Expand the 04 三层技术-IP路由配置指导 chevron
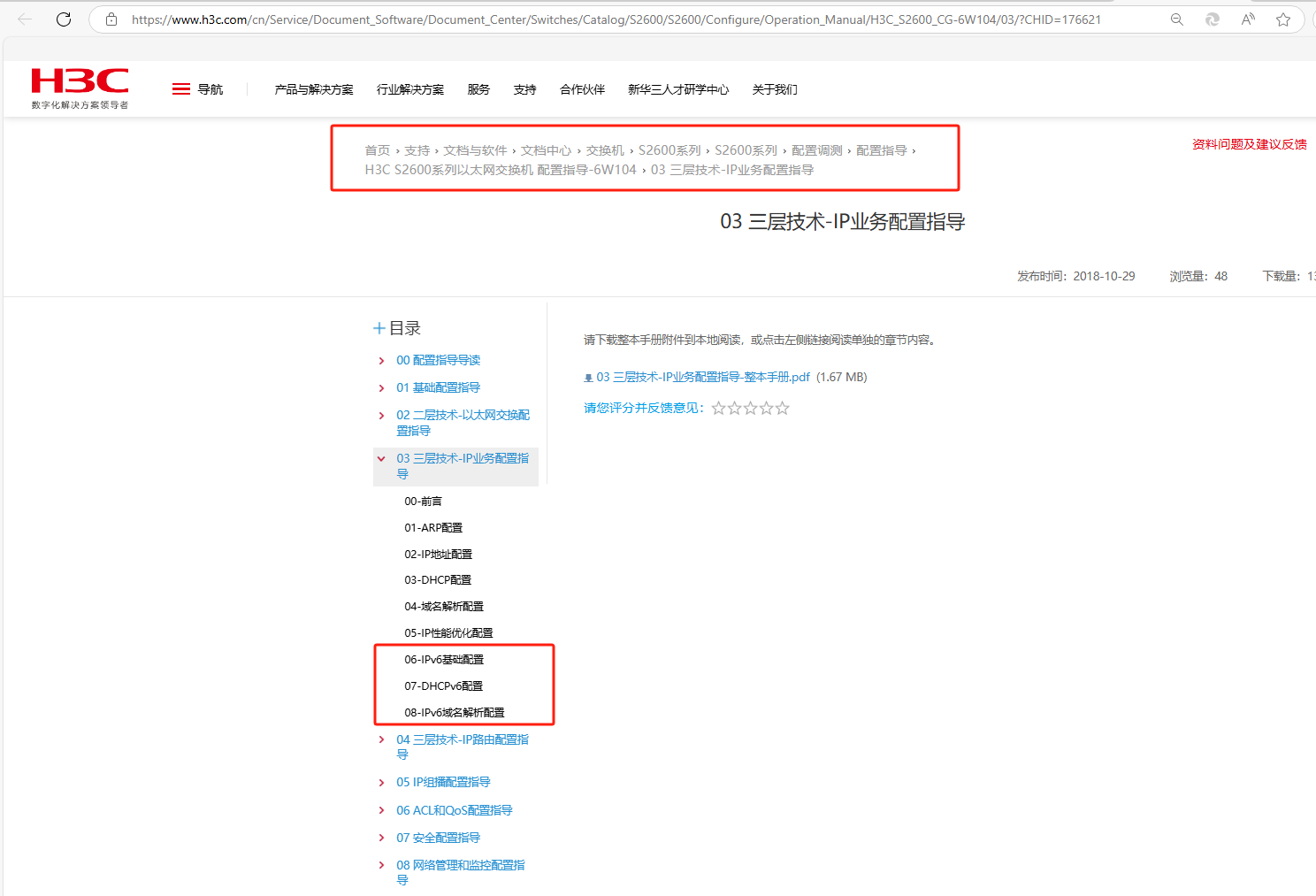Viewport: 1316px width, 896px height. pyautogui.click(x=381, y=740)
